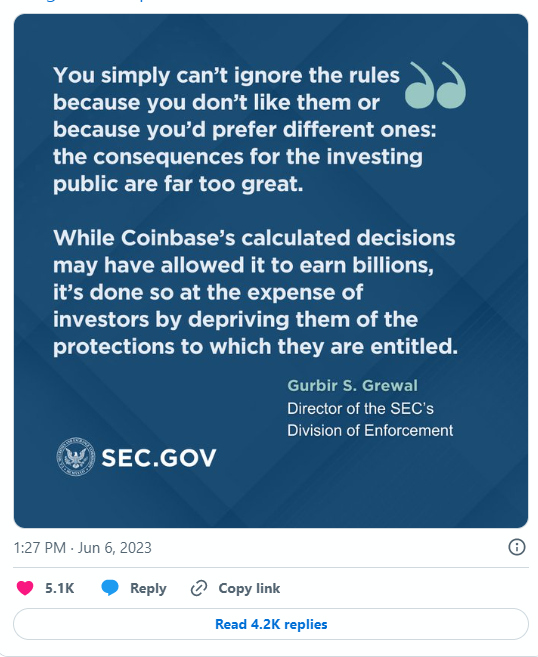Screen dimensions: 538x657
Task: Click the Division of Enforcement title line
Action: (x=370, y=430)
